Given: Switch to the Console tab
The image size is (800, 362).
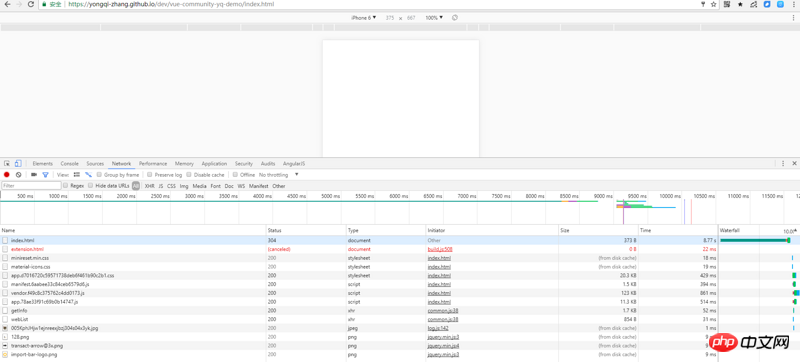Looking at the screenshot, I should tap(69, 164).
